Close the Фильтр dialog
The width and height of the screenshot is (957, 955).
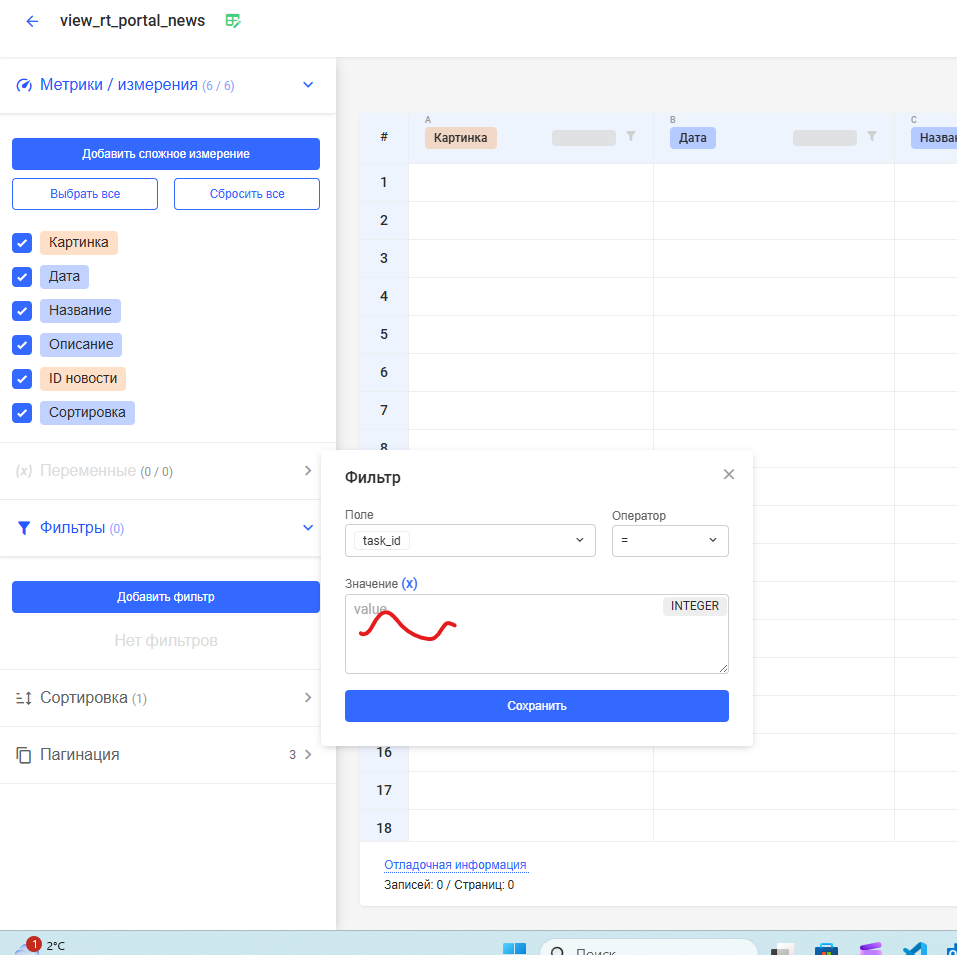click(729, 474)
